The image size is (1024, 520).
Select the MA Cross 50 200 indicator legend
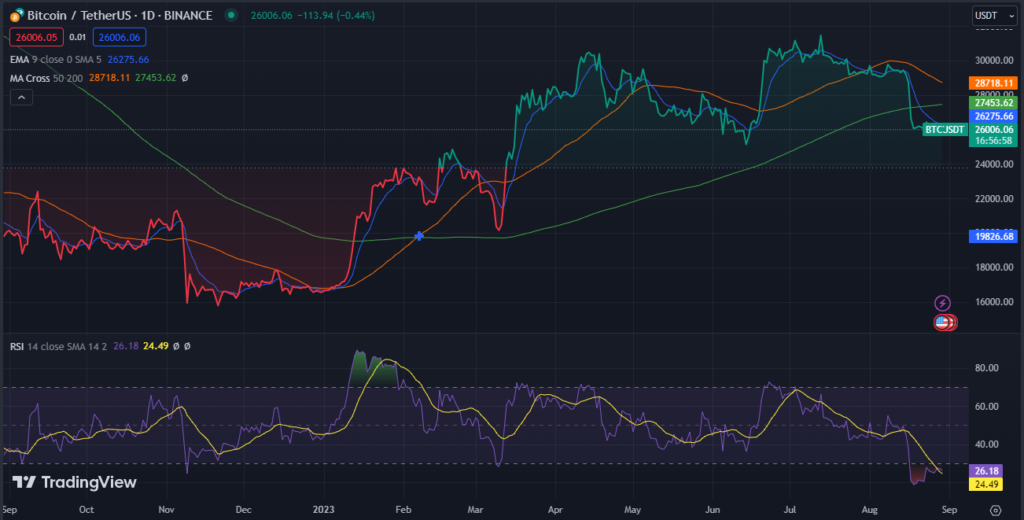46,78
